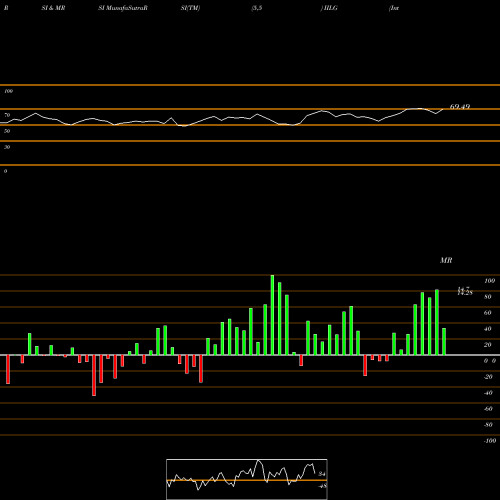Select the MR axis label -40
This screenshot has height=500, width=500.
coord(488,393)
